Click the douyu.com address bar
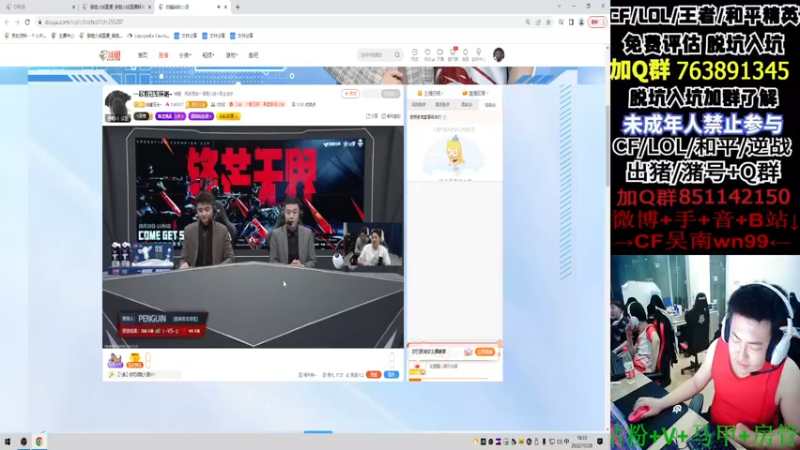This screenshot has width=800, height=450. tap(281, 22)
